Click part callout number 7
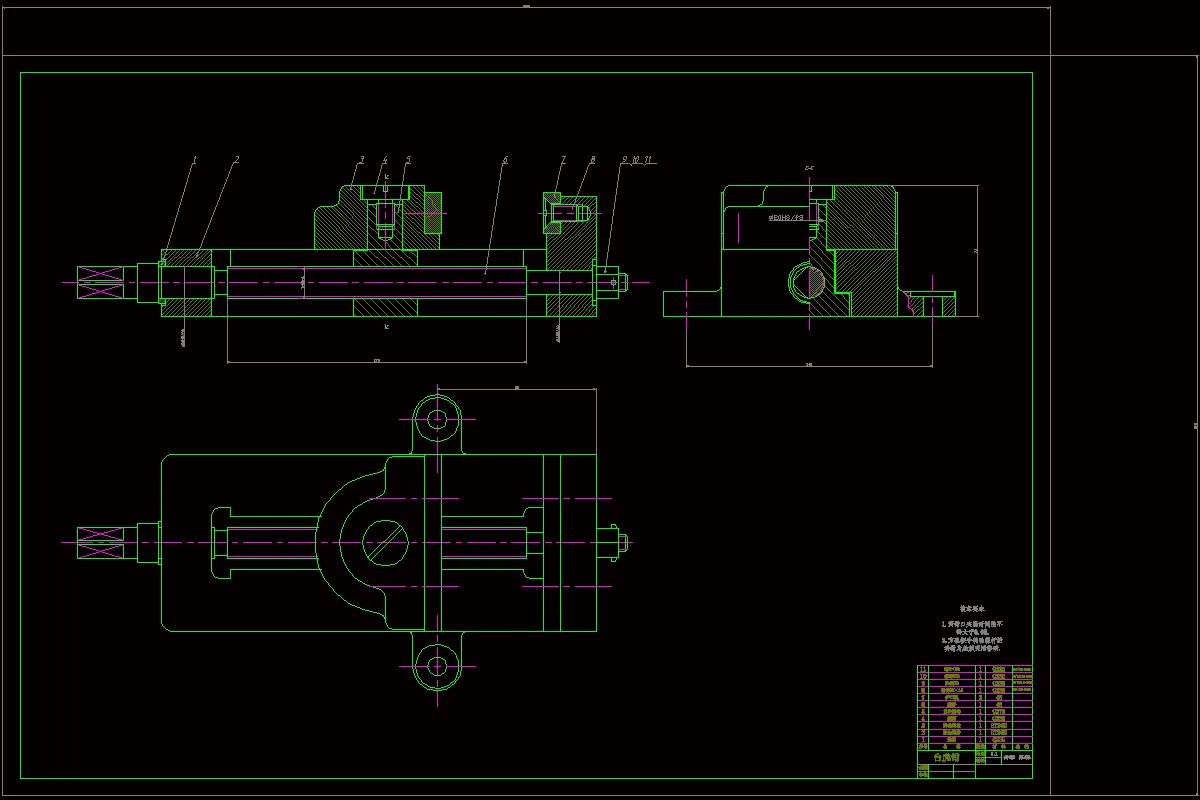The image size is (1200, 800). [x=563, y=159]
